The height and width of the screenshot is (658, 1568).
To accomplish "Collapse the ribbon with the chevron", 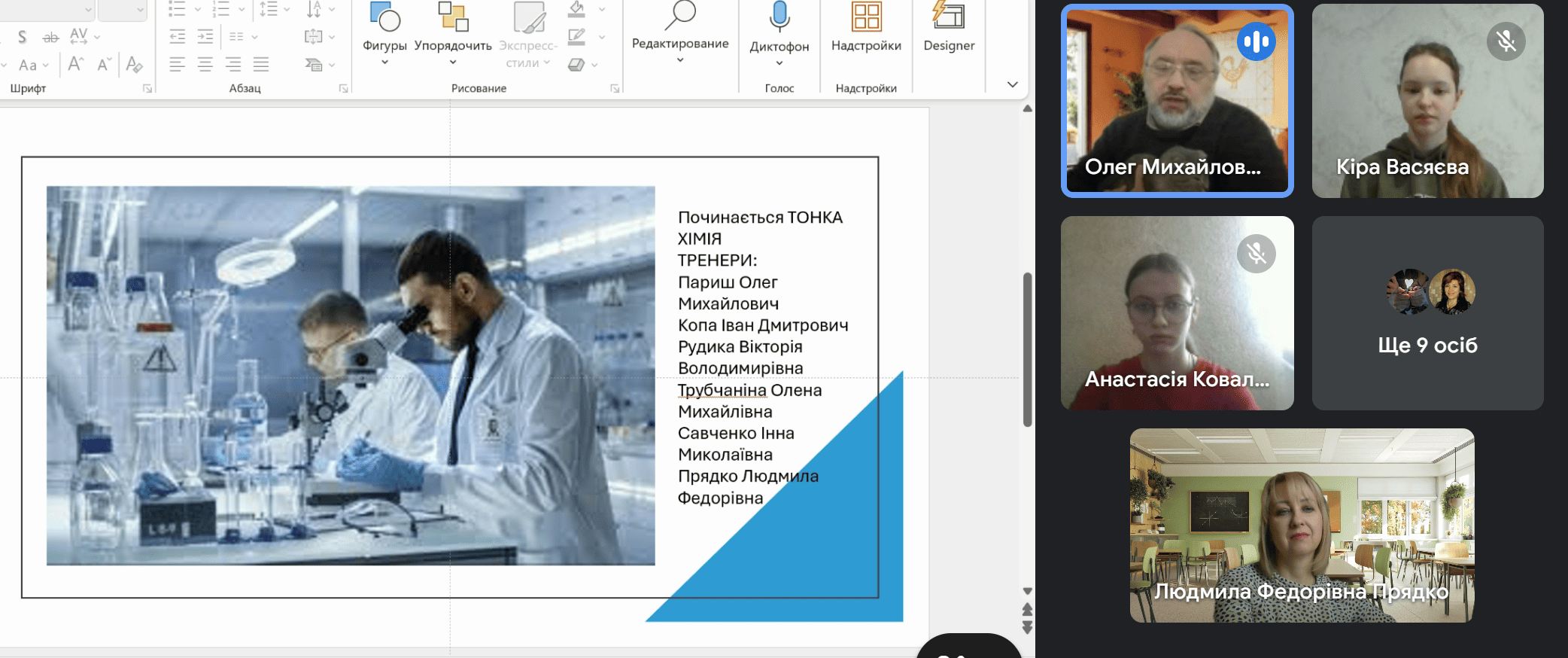I will [1013, 84].
